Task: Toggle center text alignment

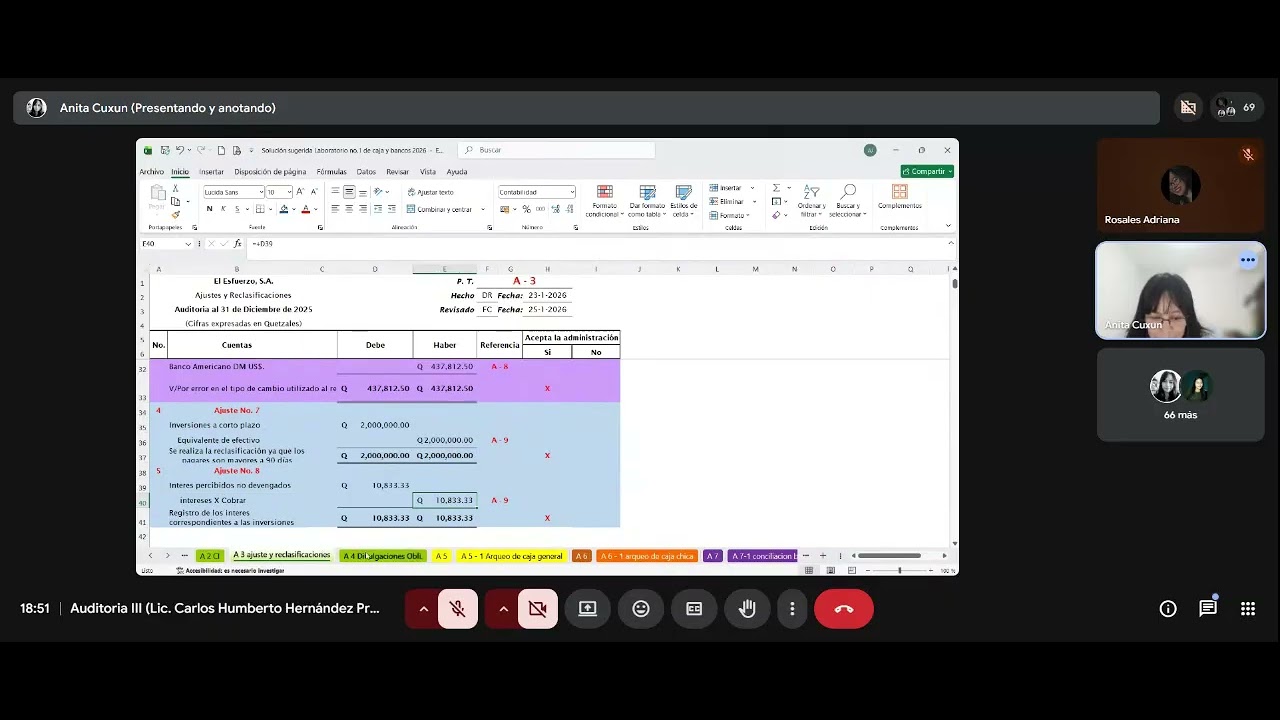Action: [349, 209]
